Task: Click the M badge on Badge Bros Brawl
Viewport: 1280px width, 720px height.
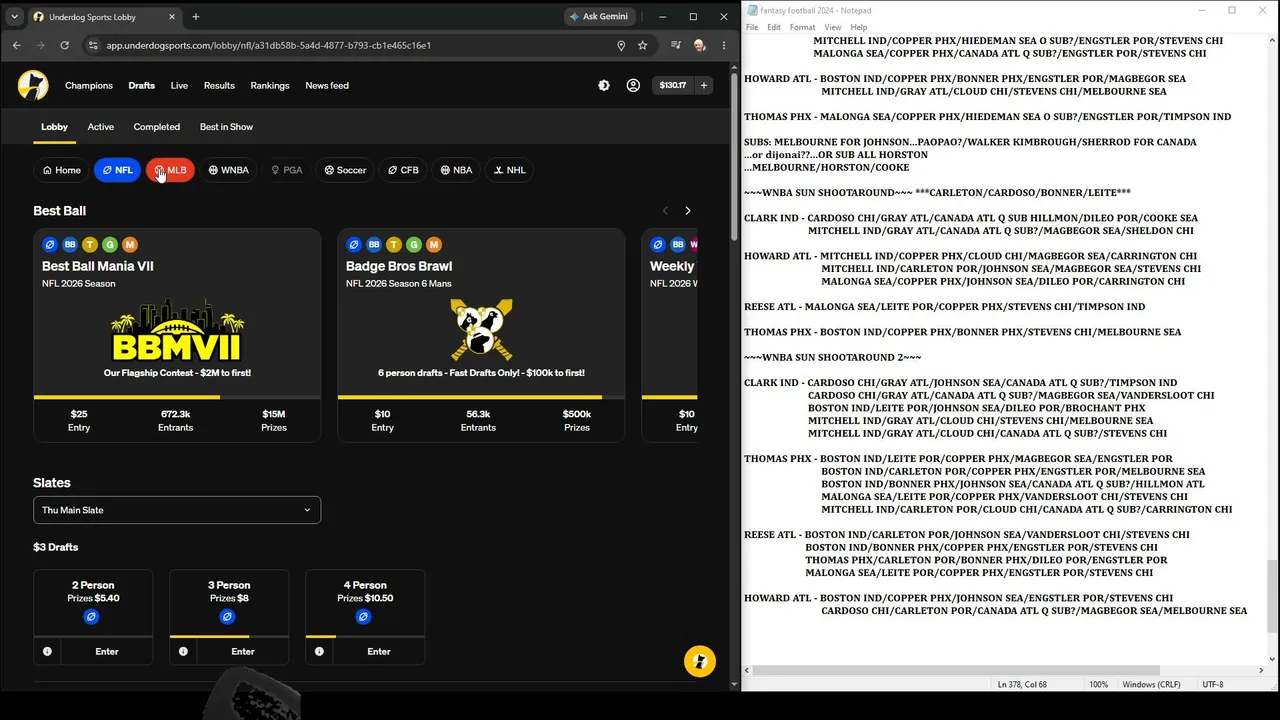Action: (434, 244)
